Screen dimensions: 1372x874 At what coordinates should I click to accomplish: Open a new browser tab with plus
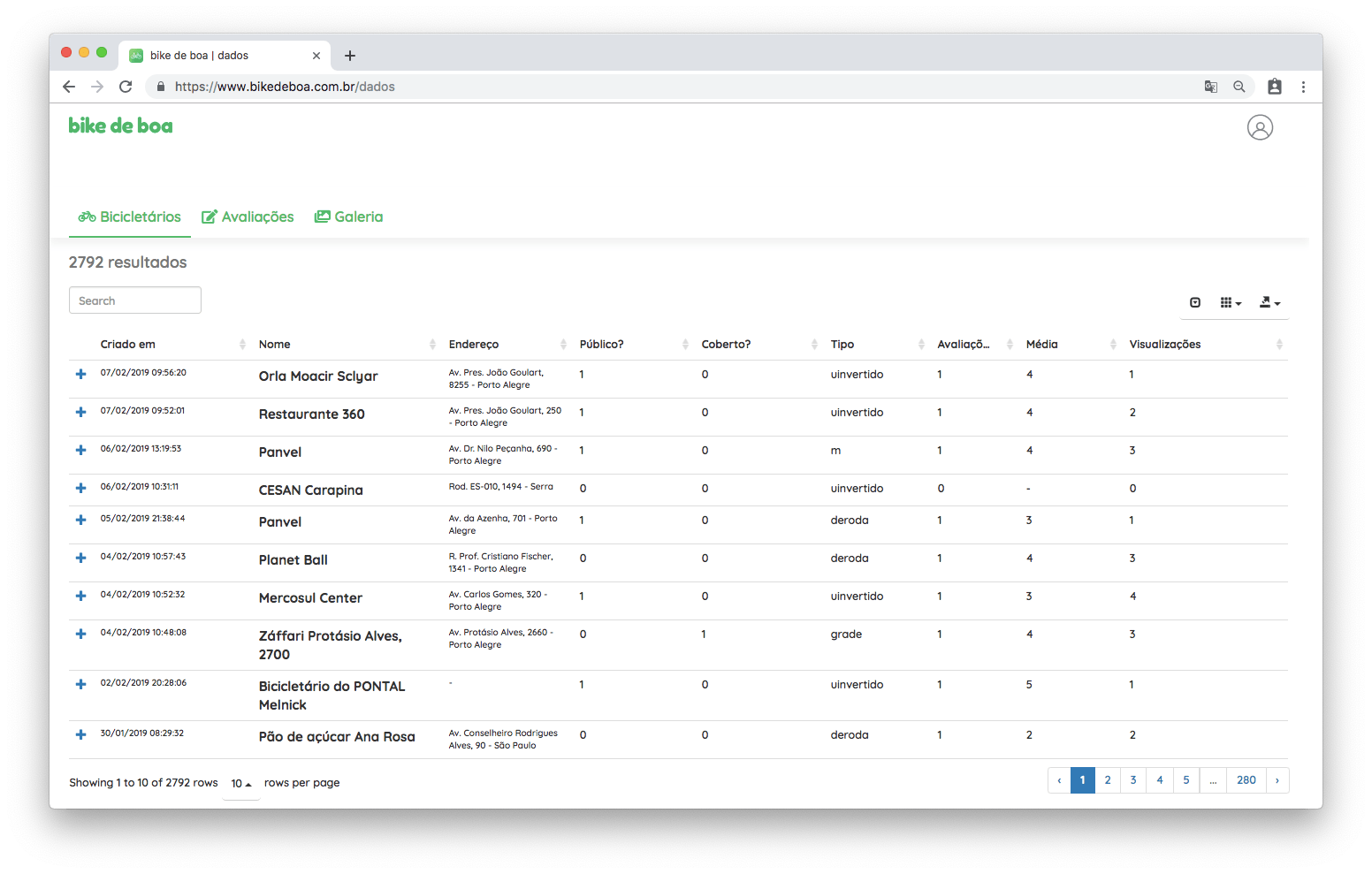pyautogui.click(x=350, y=56)
